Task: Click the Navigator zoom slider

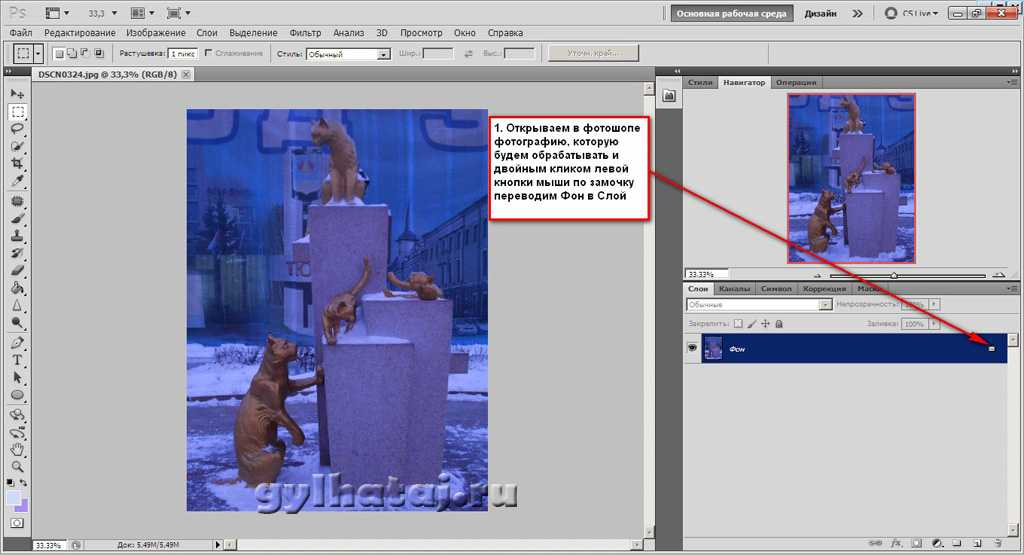Action: pos(893,275)
